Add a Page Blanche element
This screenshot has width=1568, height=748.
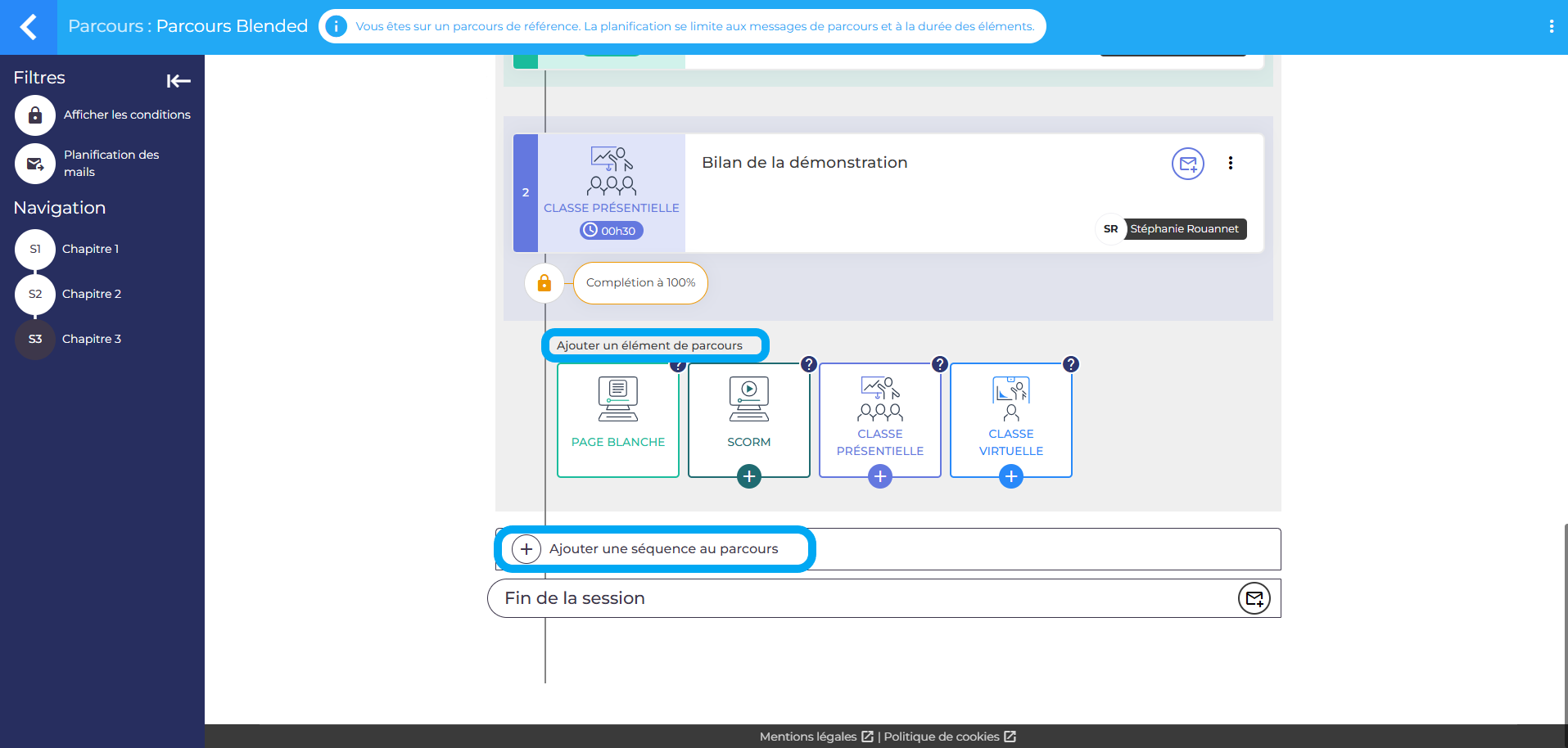coord(618,420)
